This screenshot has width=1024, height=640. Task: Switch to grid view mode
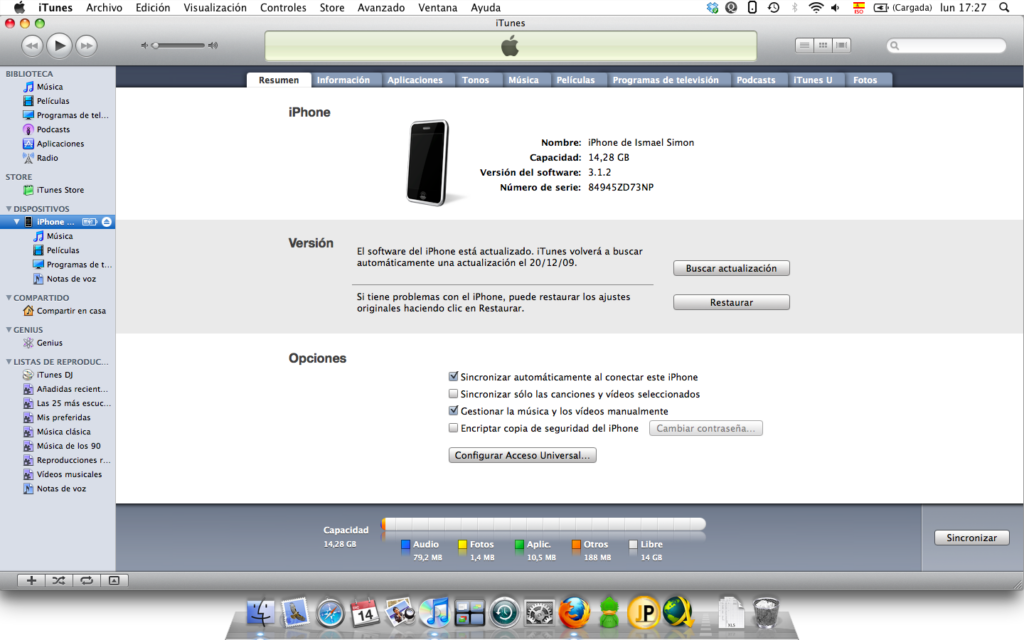pos(823,45)
